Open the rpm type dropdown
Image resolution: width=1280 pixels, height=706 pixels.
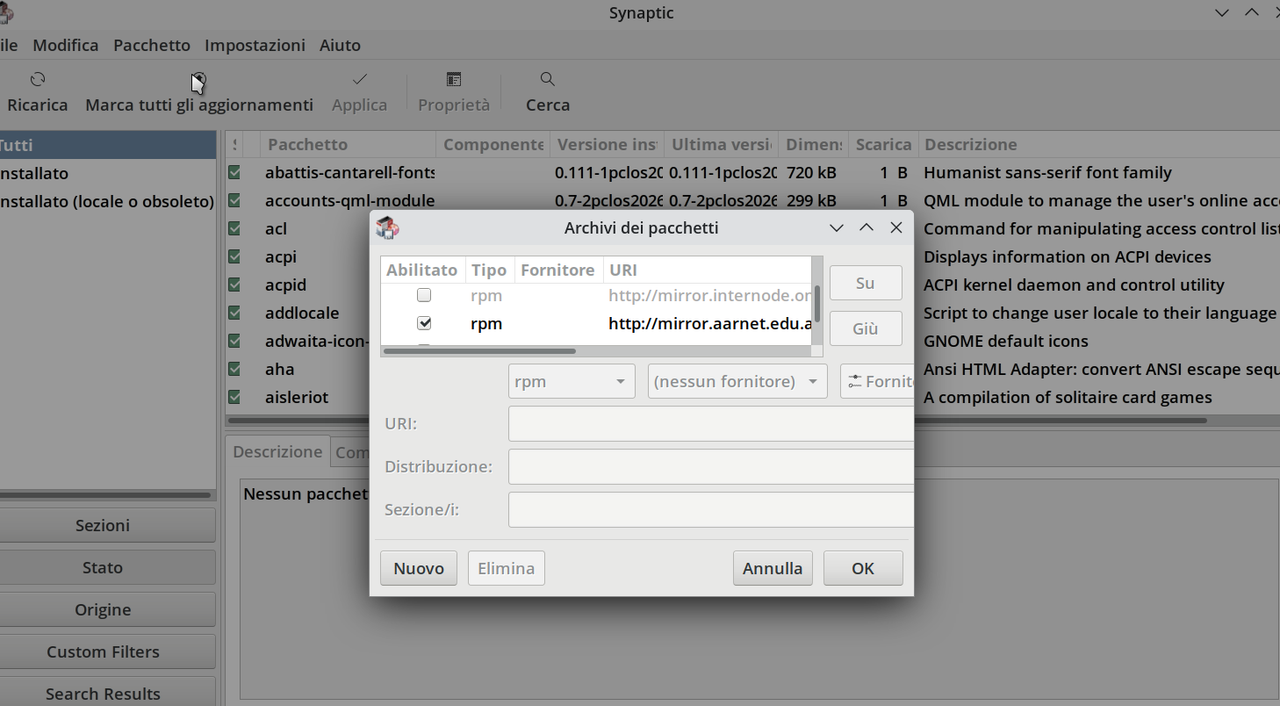click(x=571, y=381)
